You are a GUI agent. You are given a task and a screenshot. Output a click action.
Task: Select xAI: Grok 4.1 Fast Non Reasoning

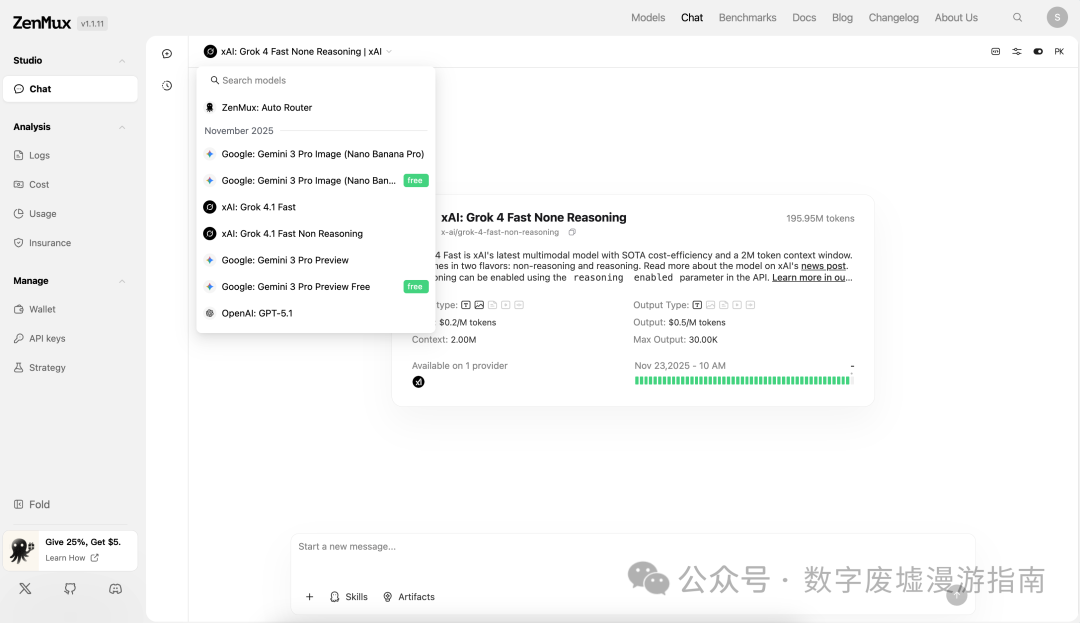click(315, 234)
